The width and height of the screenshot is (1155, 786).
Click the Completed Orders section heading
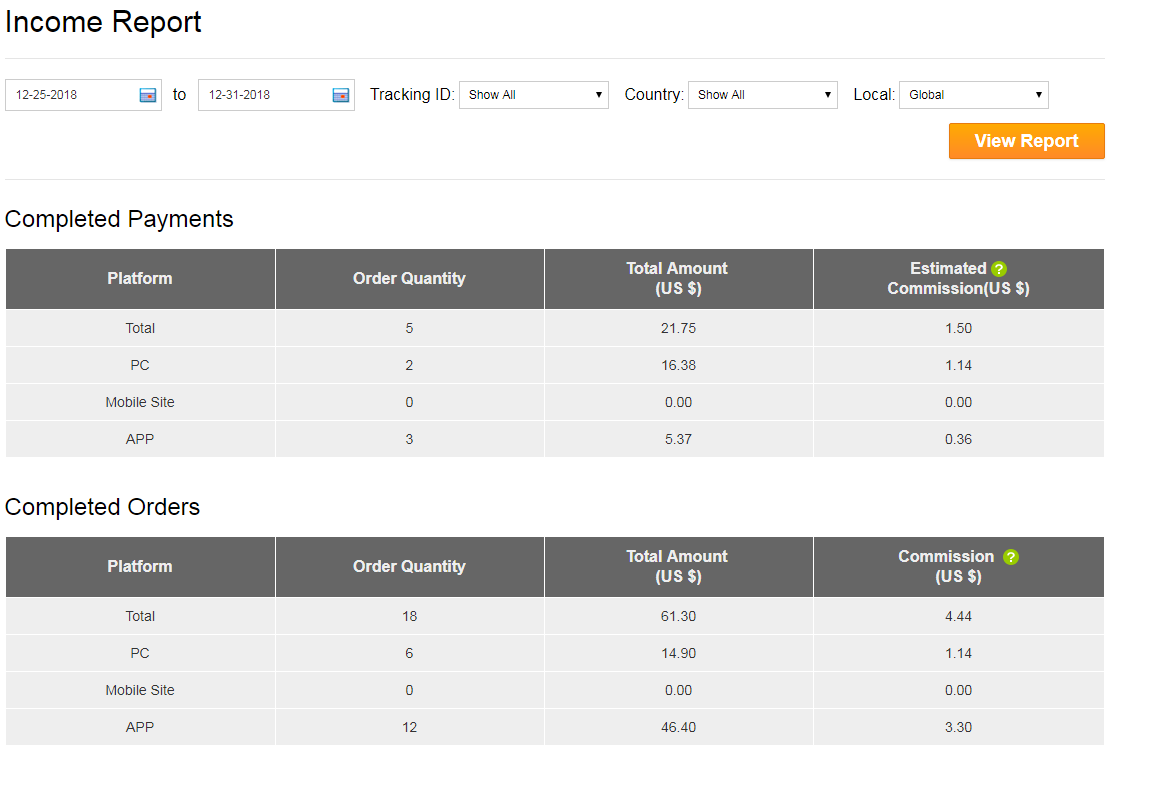tap(103, 507)
